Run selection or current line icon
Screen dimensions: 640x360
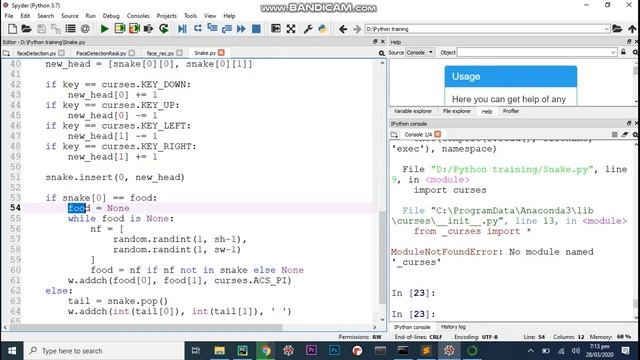coord(149,29)
